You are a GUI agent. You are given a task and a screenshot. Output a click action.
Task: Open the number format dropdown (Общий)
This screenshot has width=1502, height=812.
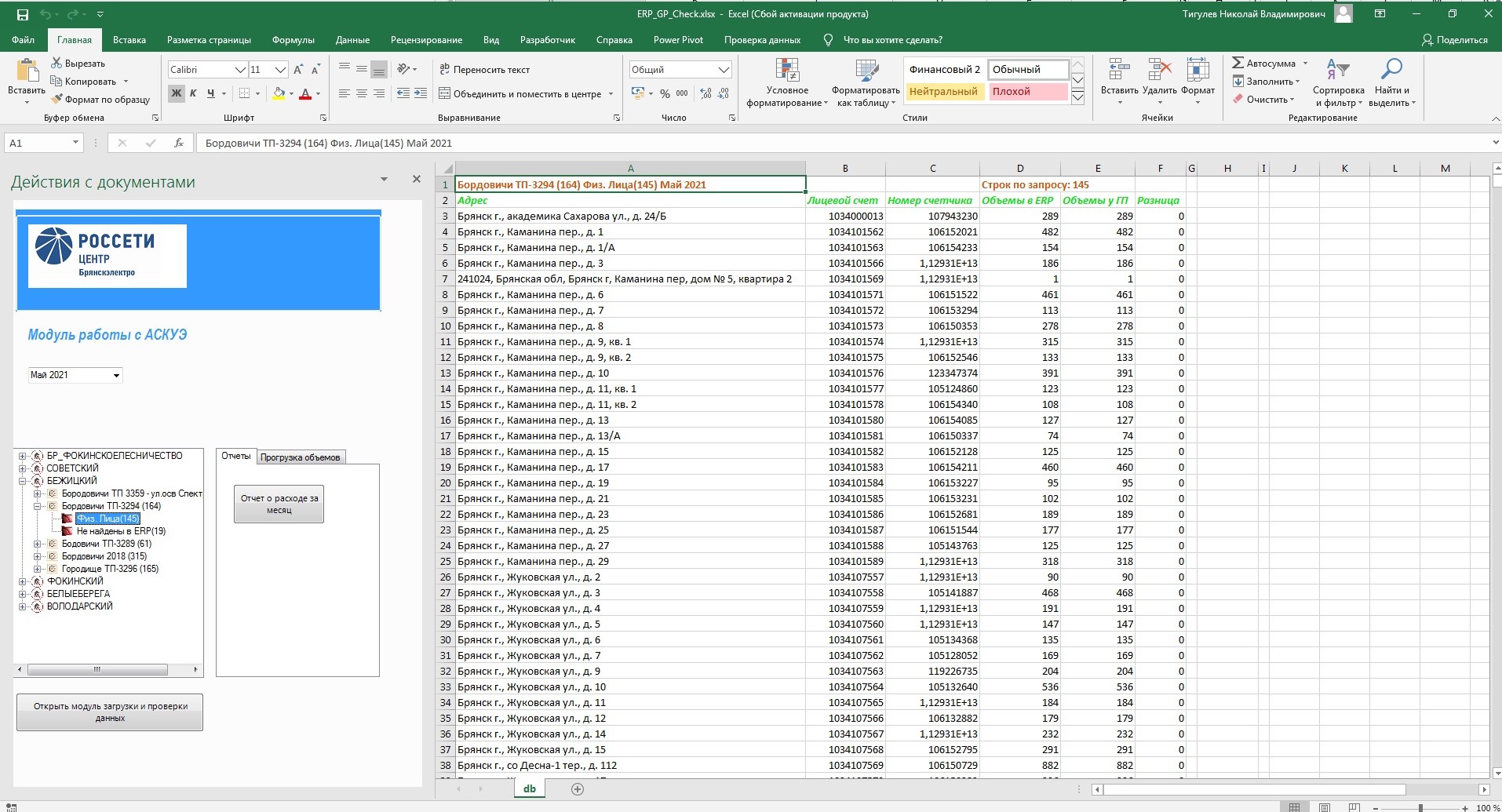[724, 70]
